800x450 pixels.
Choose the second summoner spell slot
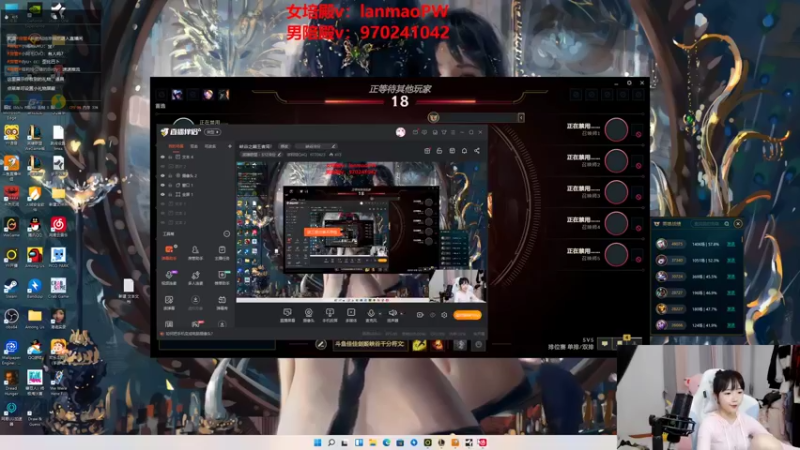[x=437, y=345]
